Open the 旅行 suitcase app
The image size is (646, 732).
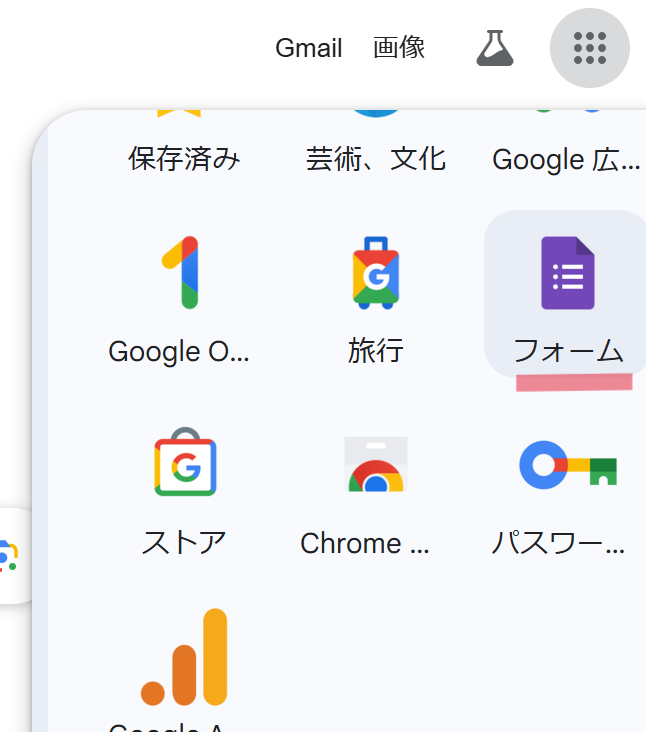(376, 273)
